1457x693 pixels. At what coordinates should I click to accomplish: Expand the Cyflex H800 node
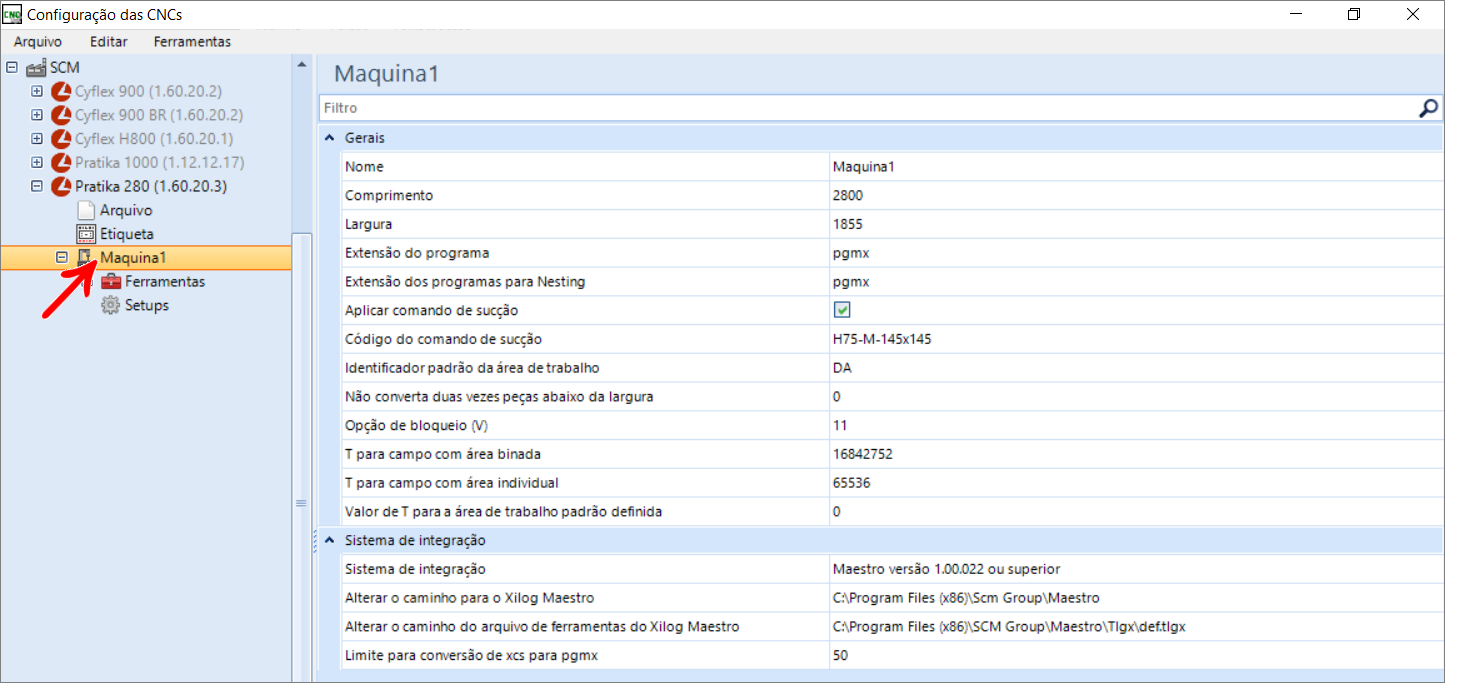pos(37,139)
